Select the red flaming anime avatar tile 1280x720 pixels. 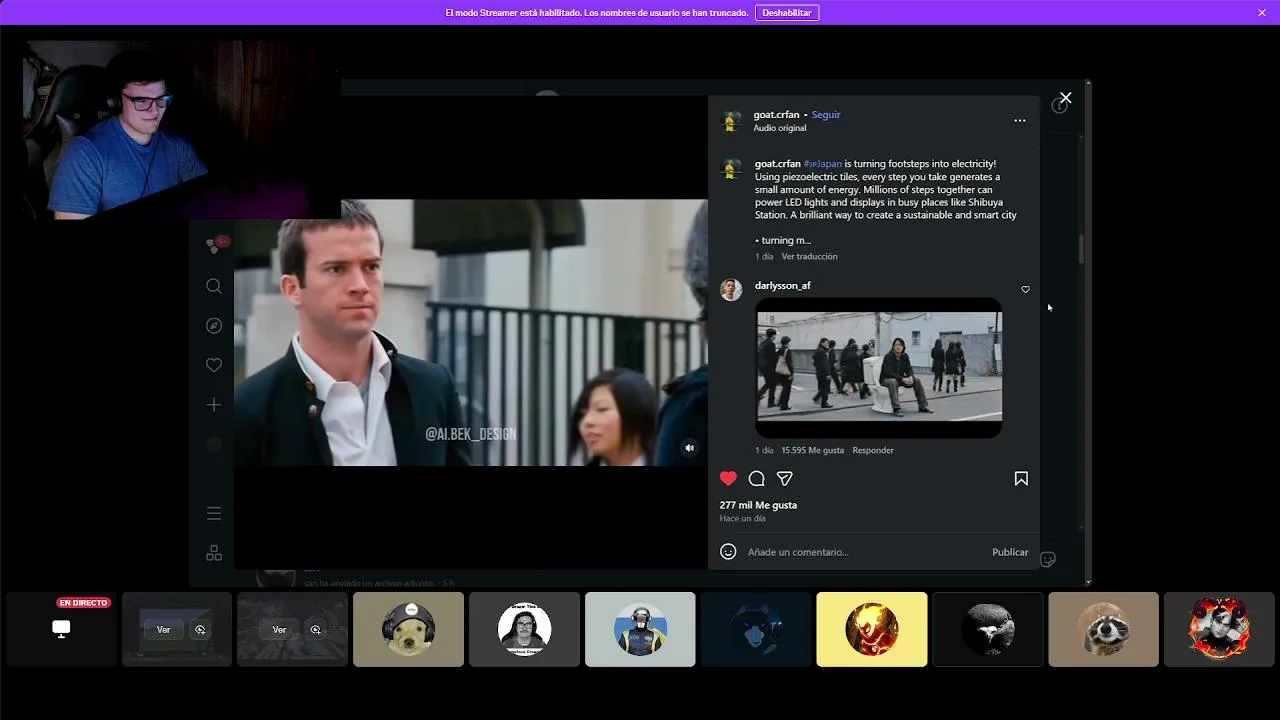(x=1220, y=629)
